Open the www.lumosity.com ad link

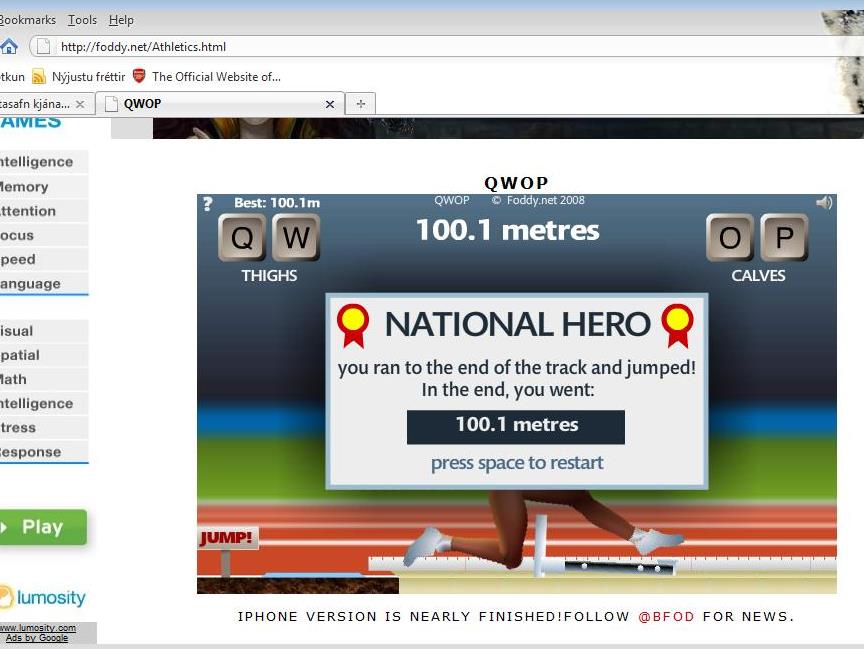(37, 628)
